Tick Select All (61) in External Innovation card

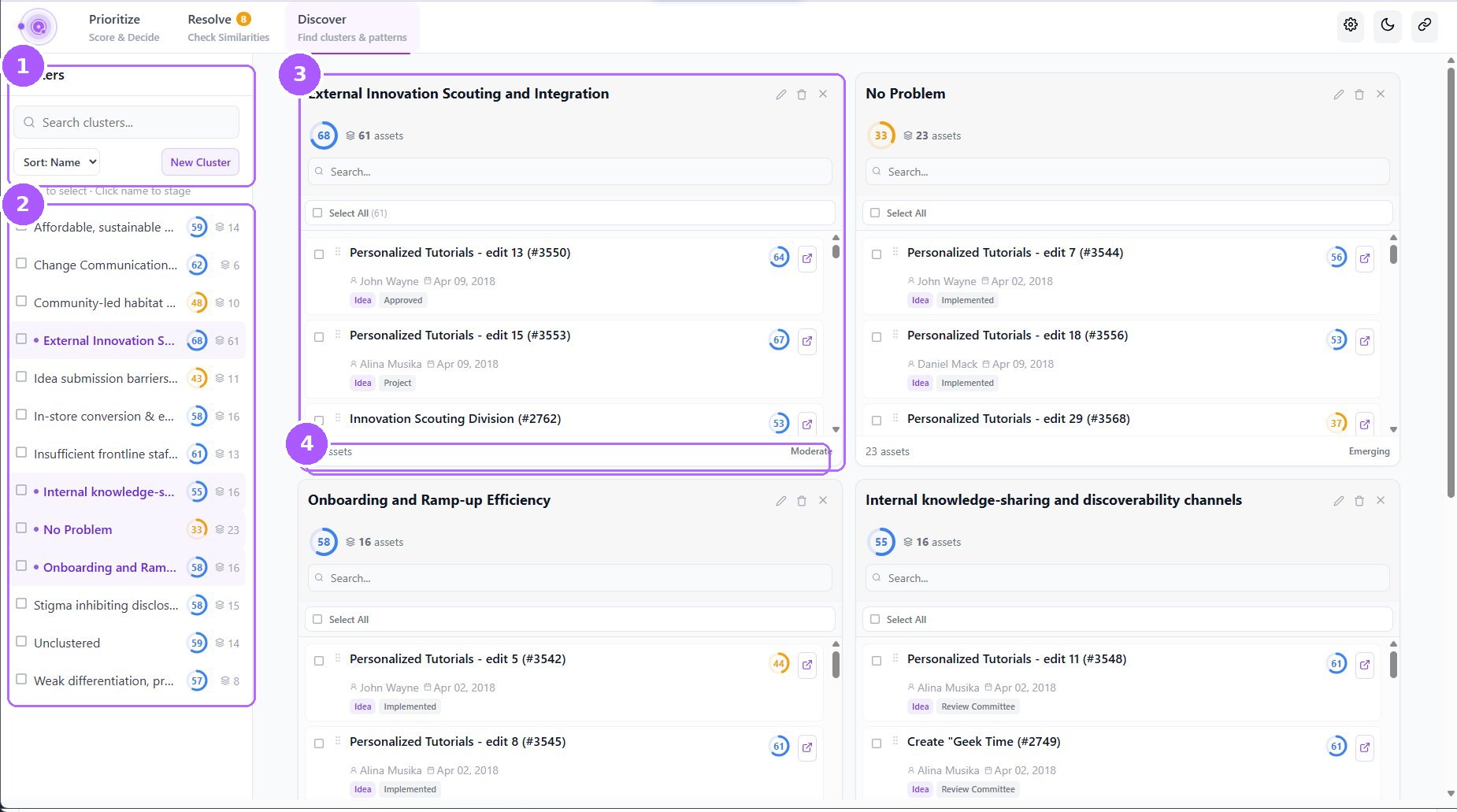click(317, 213)
